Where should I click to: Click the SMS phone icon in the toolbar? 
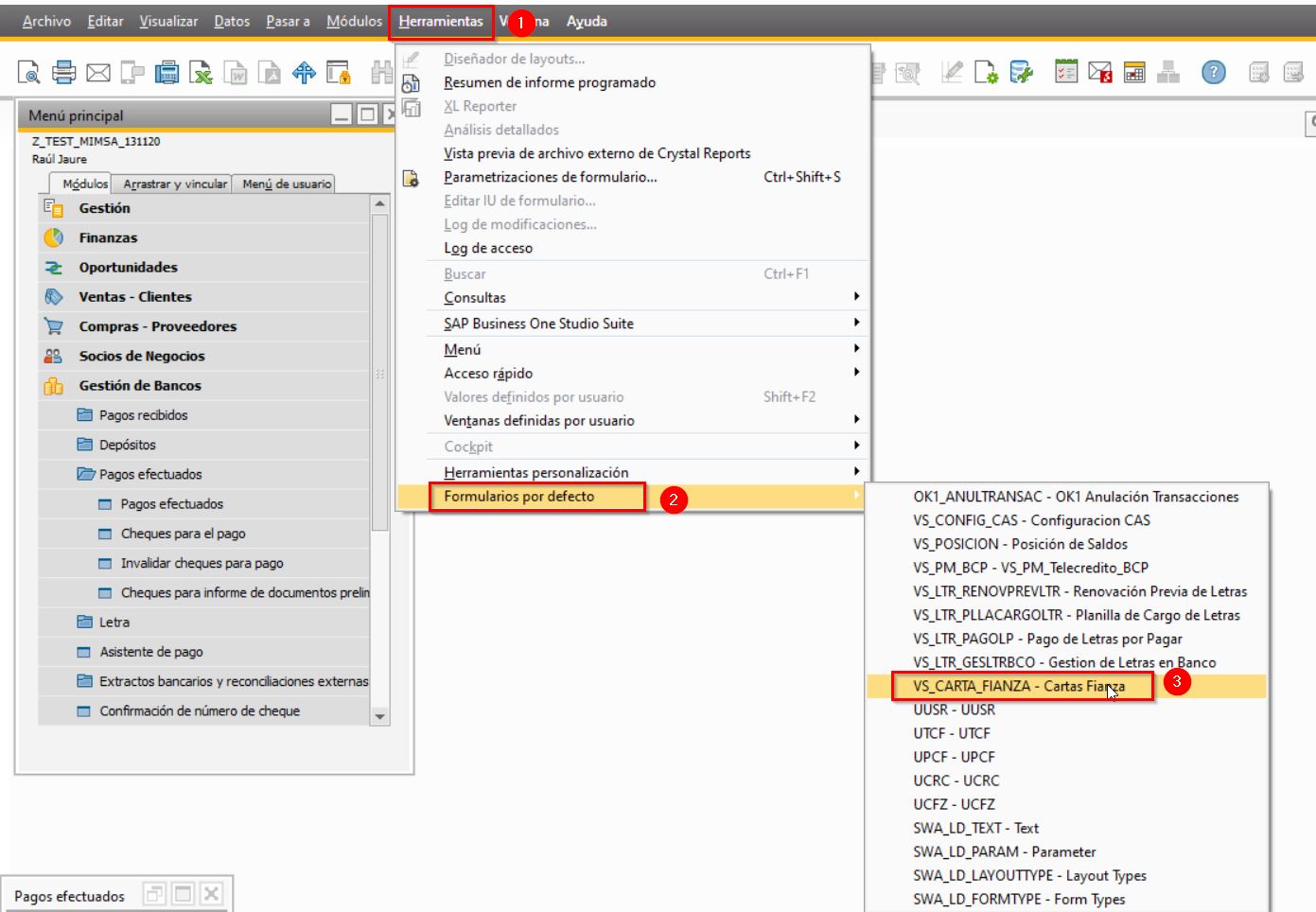coord(132,72)
